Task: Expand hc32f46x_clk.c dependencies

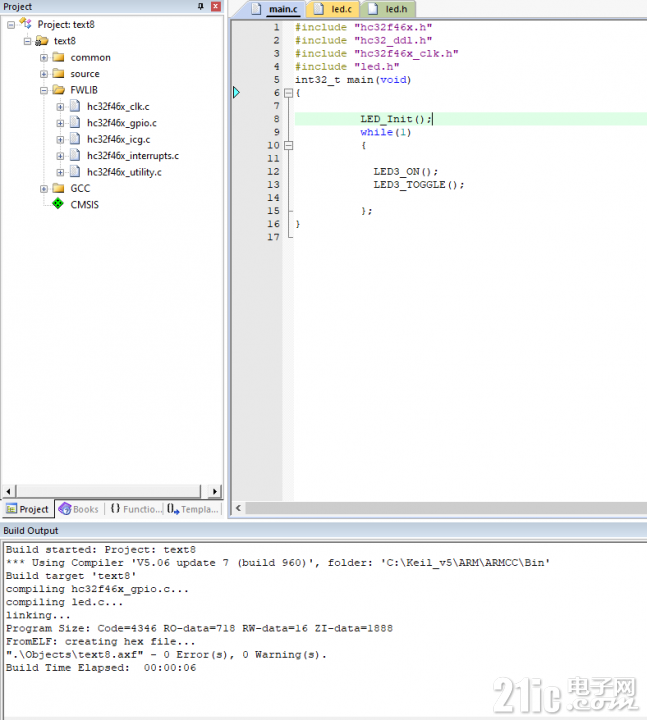Action: (x=60, y=107)
